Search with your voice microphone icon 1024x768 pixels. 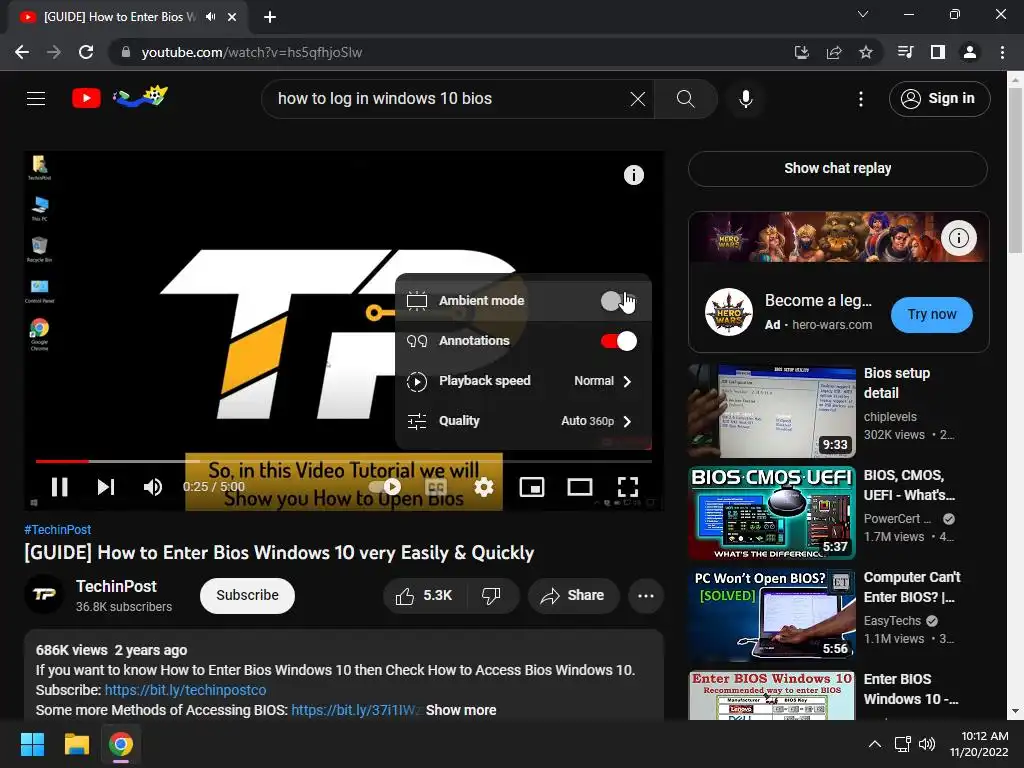[746, 99]
